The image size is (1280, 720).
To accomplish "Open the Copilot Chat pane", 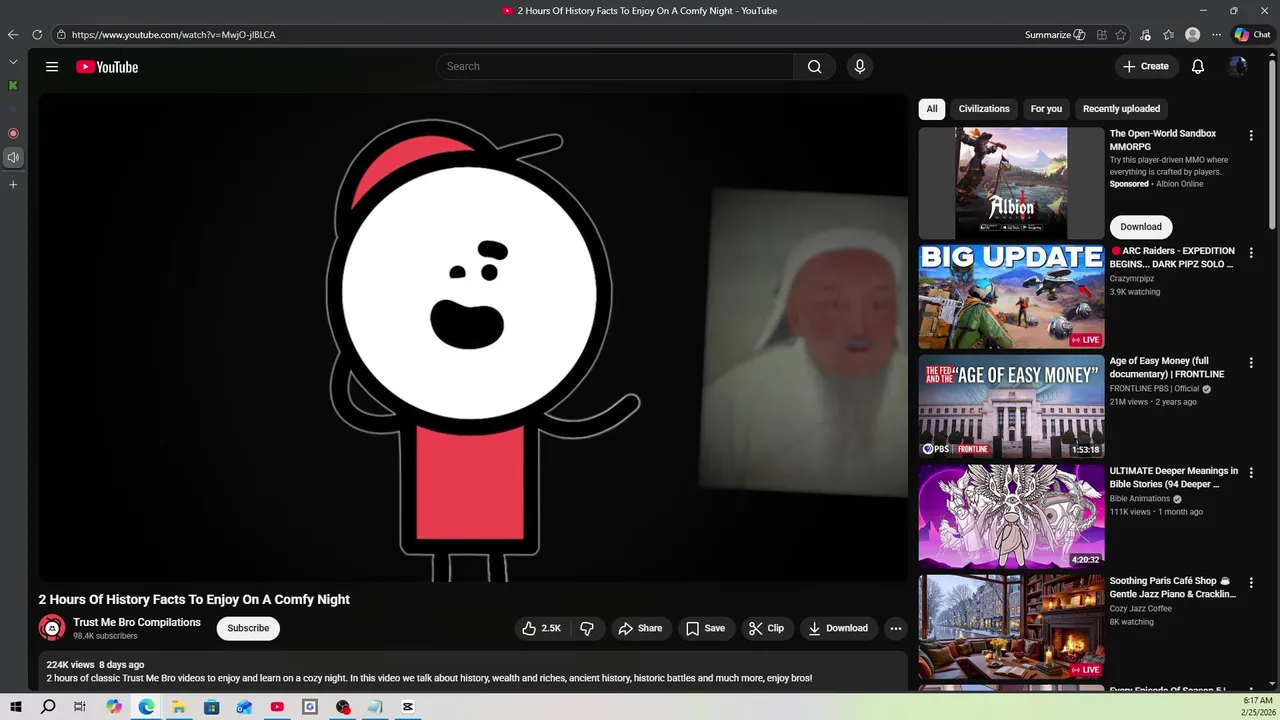I will point(1252,35).
